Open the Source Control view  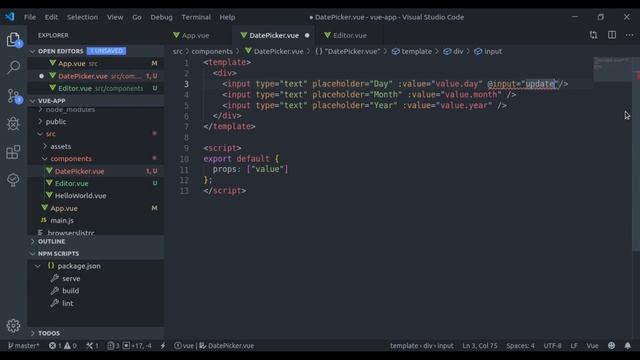[x=13, y=96]
